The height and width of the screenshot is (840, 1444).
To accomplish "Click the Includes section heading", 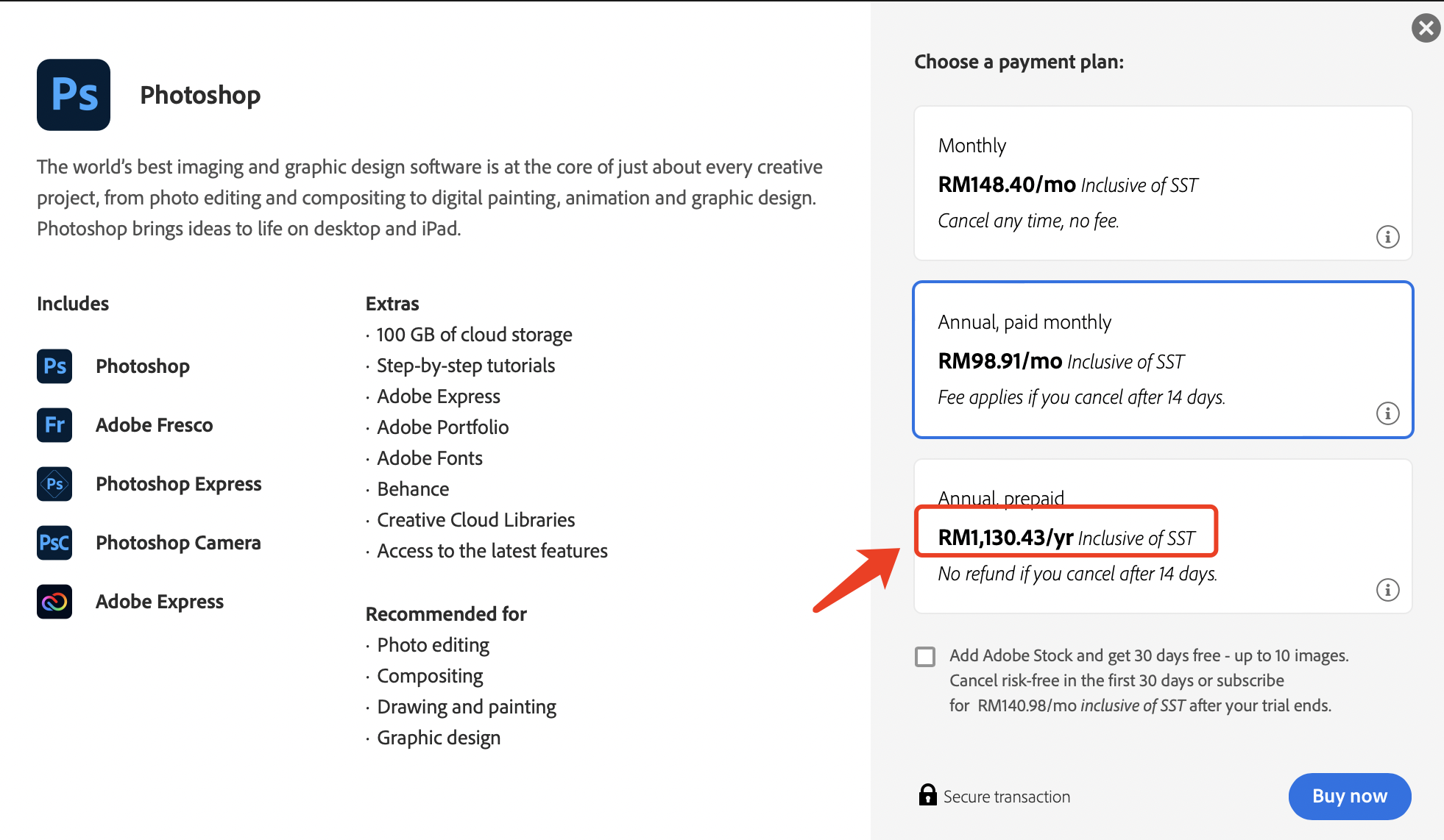I will 73,304.
